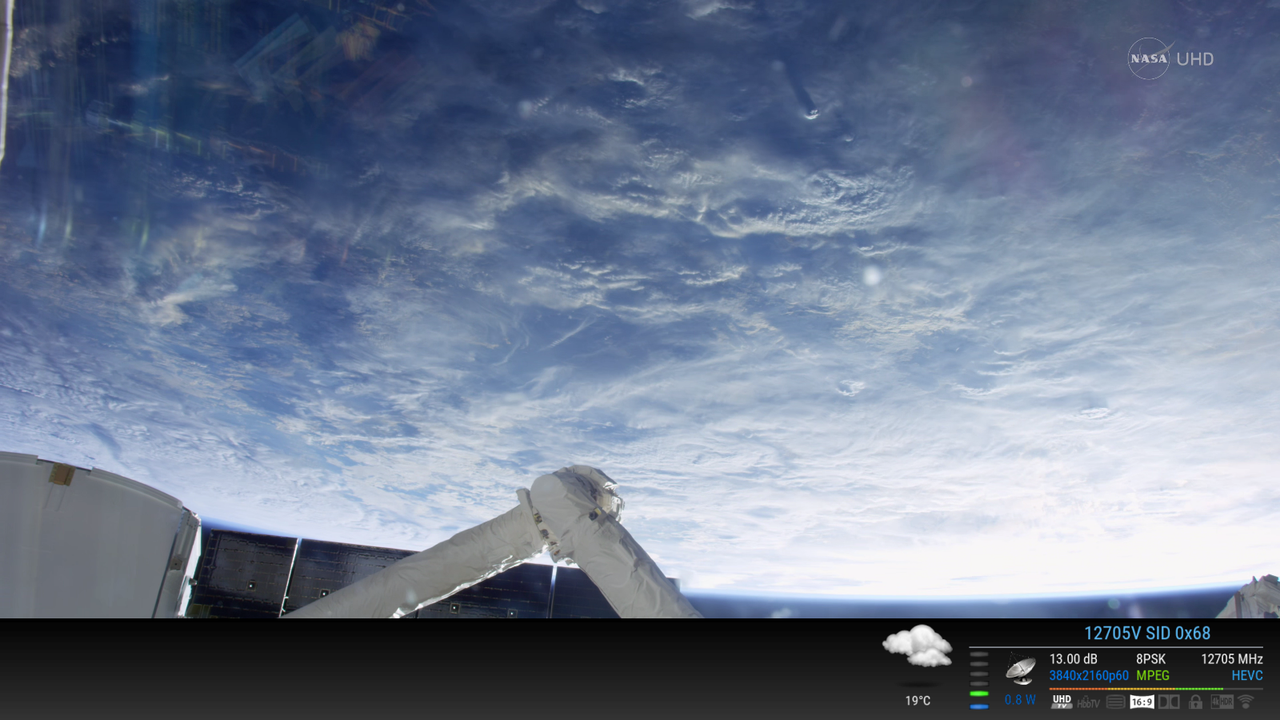Click the blue 'HEVC' codec label

click(1247, 676)
